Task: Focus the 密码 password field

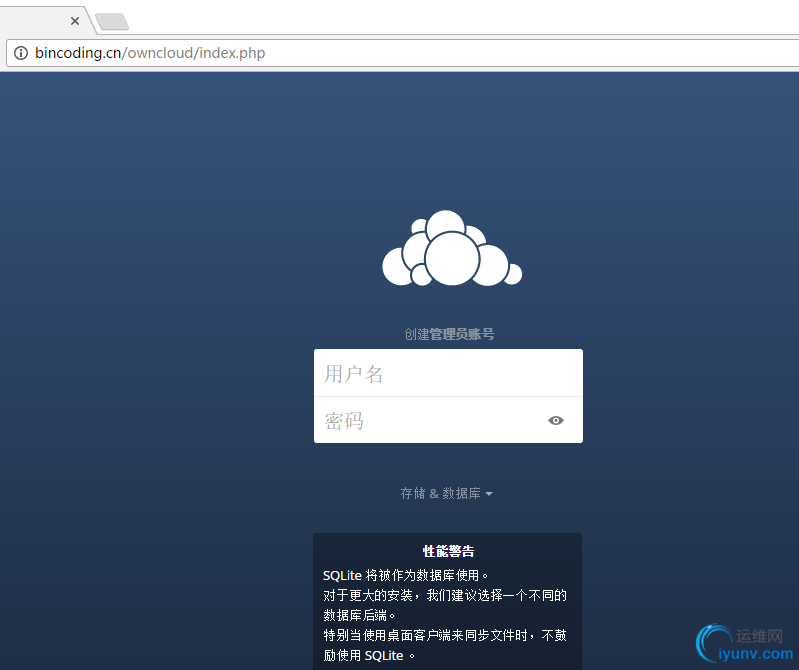Action: click(448, 420)
